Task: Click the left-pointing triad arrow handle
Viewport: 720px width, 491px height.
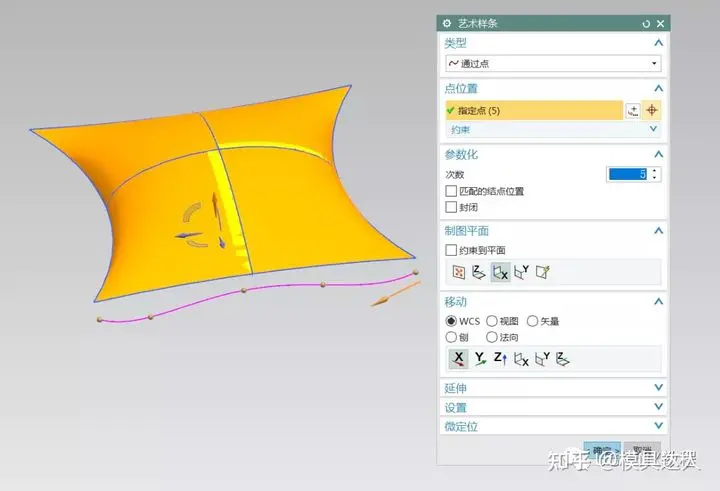Action: (187, 236)
